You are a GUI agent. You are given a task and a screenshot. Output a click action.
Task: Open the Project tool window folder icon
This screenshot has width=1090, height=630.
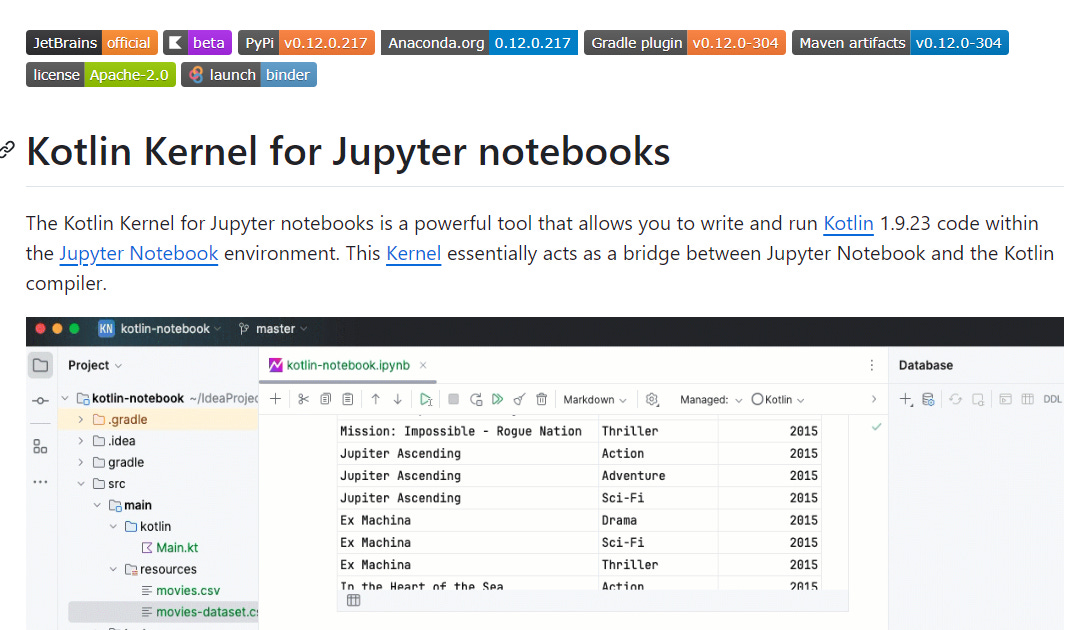[x=40, y=365]
